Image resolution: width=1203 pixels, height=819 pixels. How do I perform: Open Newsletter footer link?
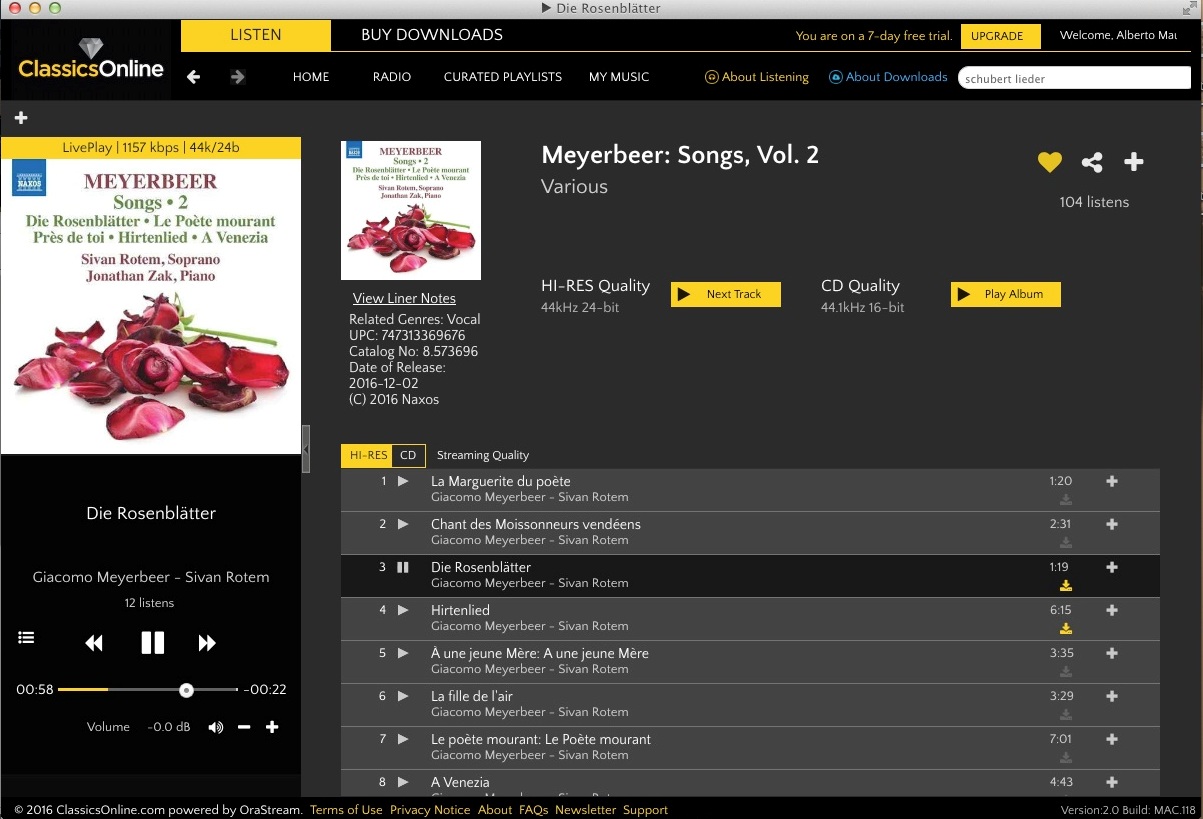(585, 810)
